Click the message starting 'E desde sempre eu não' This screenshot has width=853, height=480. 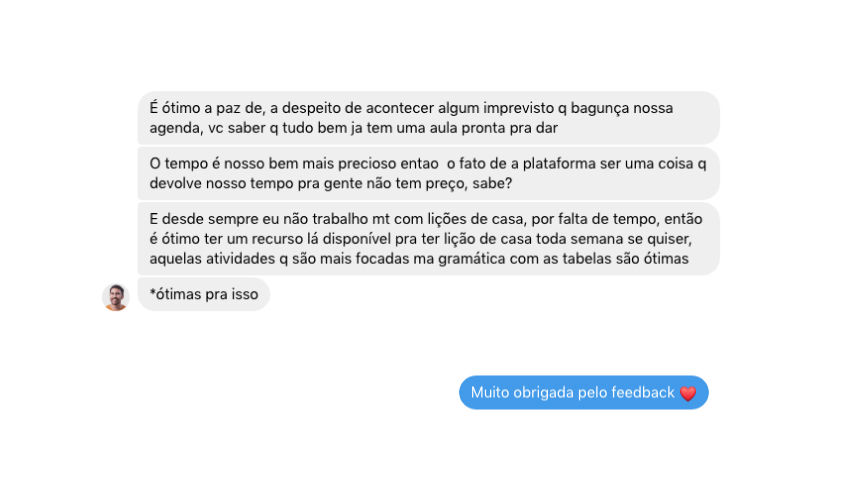(x=429, y=239)
